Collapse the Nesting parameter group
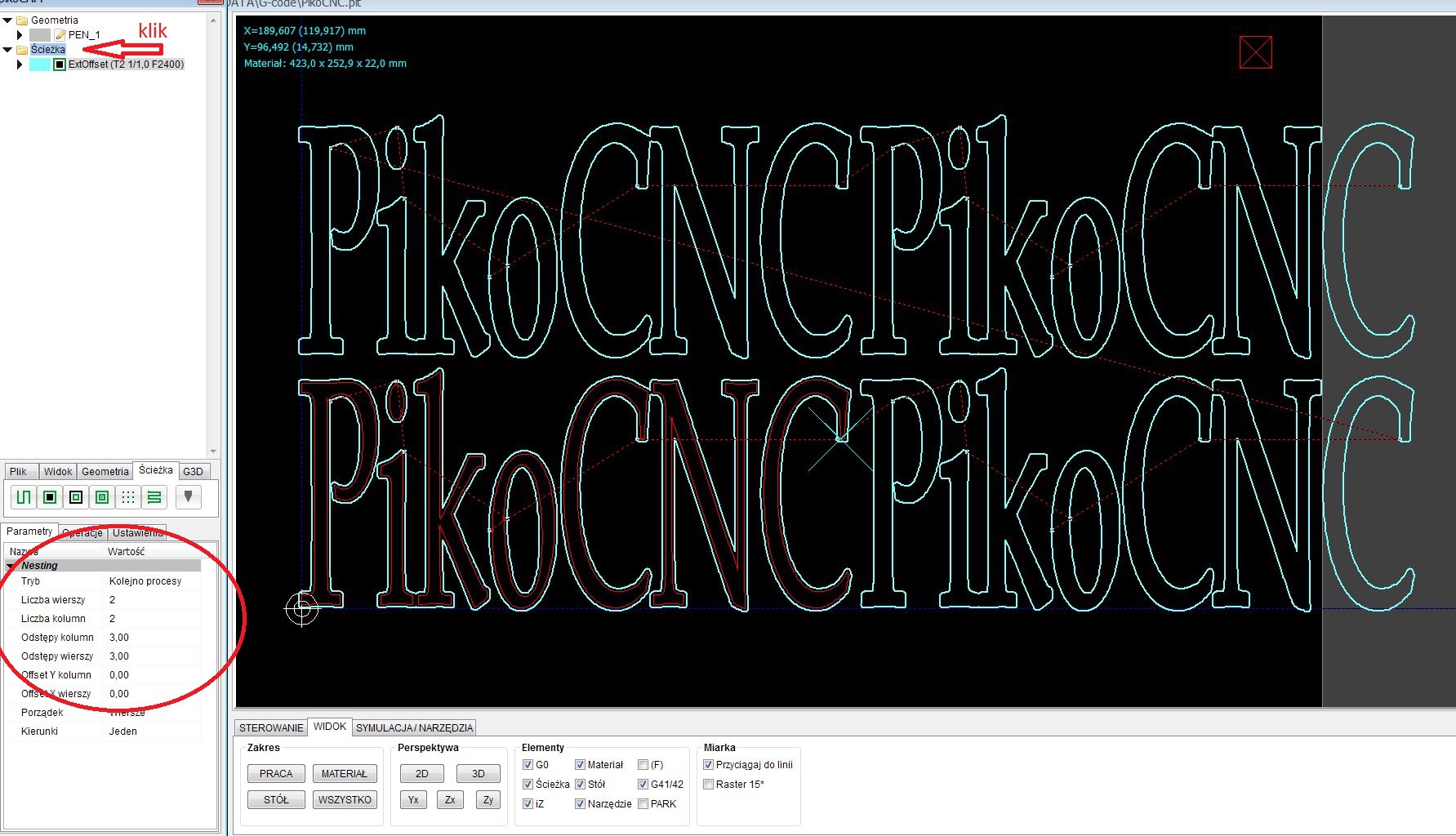The height and width of the screenshot is (836, 1456). [11, 566]
